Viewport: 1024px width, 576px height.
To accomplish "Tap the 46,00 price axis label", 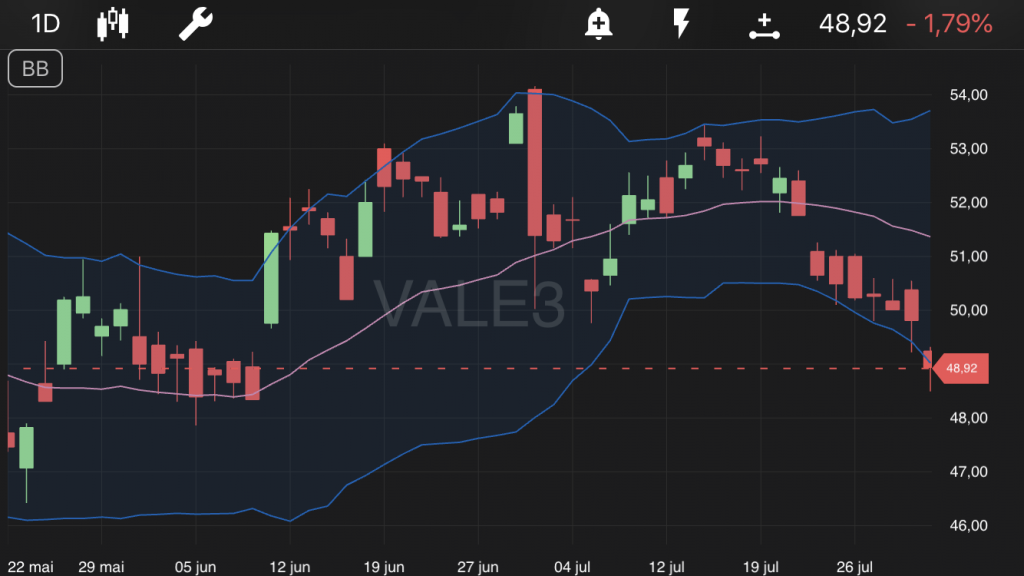I will click(x=968, y=526).
